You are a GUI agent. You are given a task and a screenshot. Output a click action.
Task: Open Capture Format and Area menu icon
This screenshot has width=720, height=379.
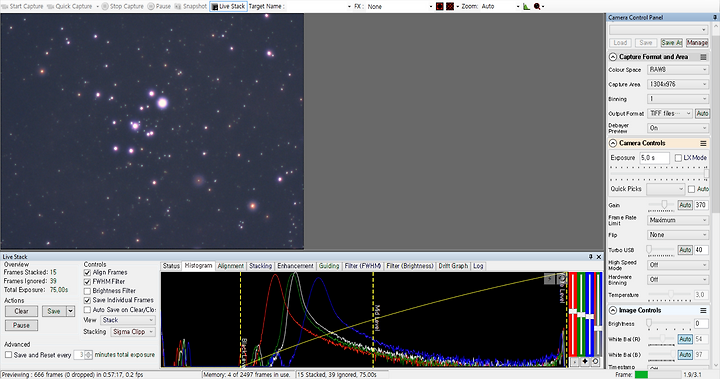click(703, 57)
